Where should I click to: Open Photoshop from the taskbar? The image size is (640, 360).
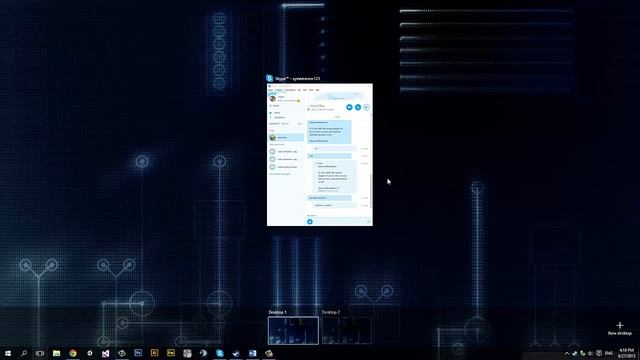point(138,353)
